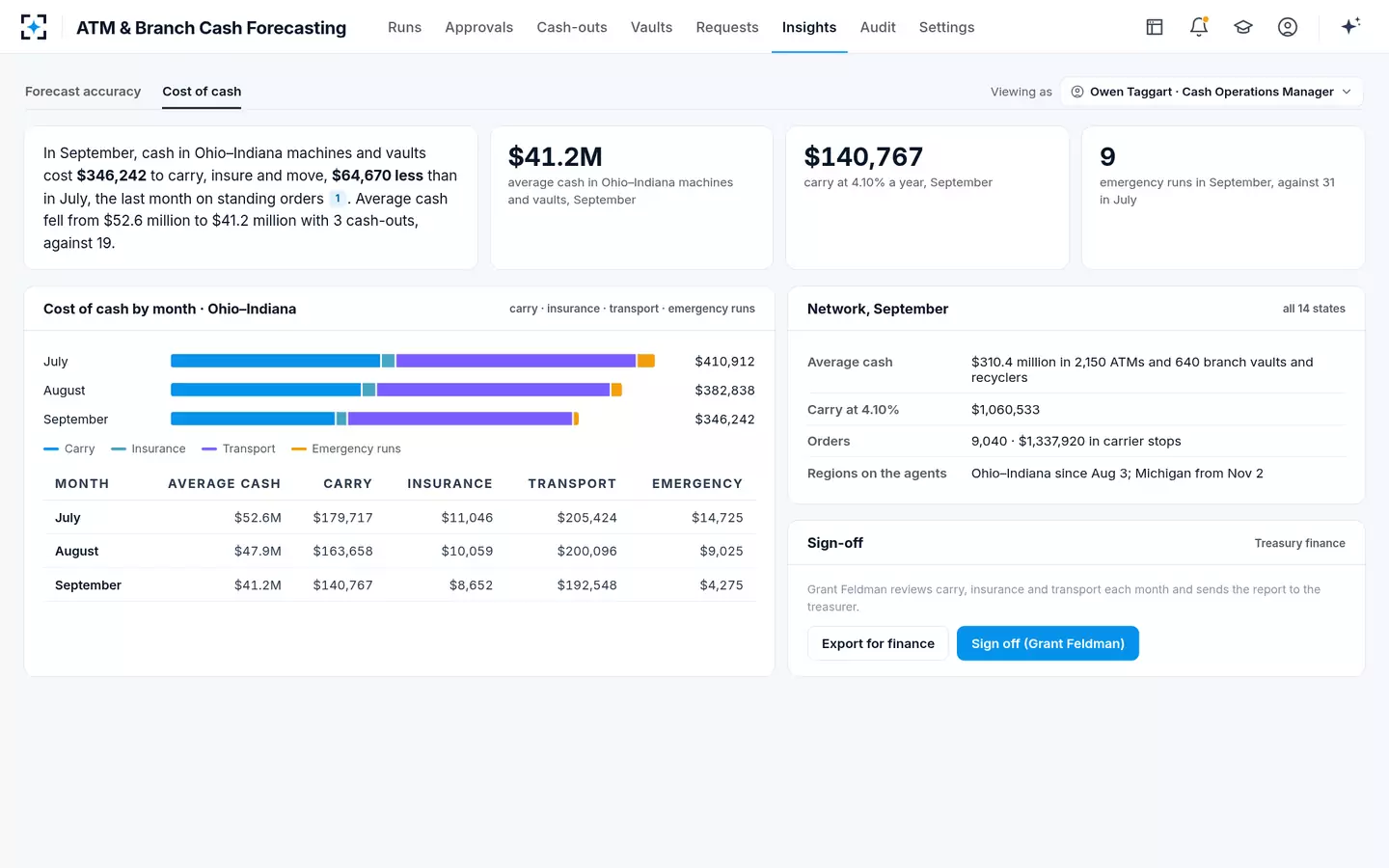Viewport: 1389px width, 868px height.
Task: Click the Transport legend item
Action: coord(238,448)
